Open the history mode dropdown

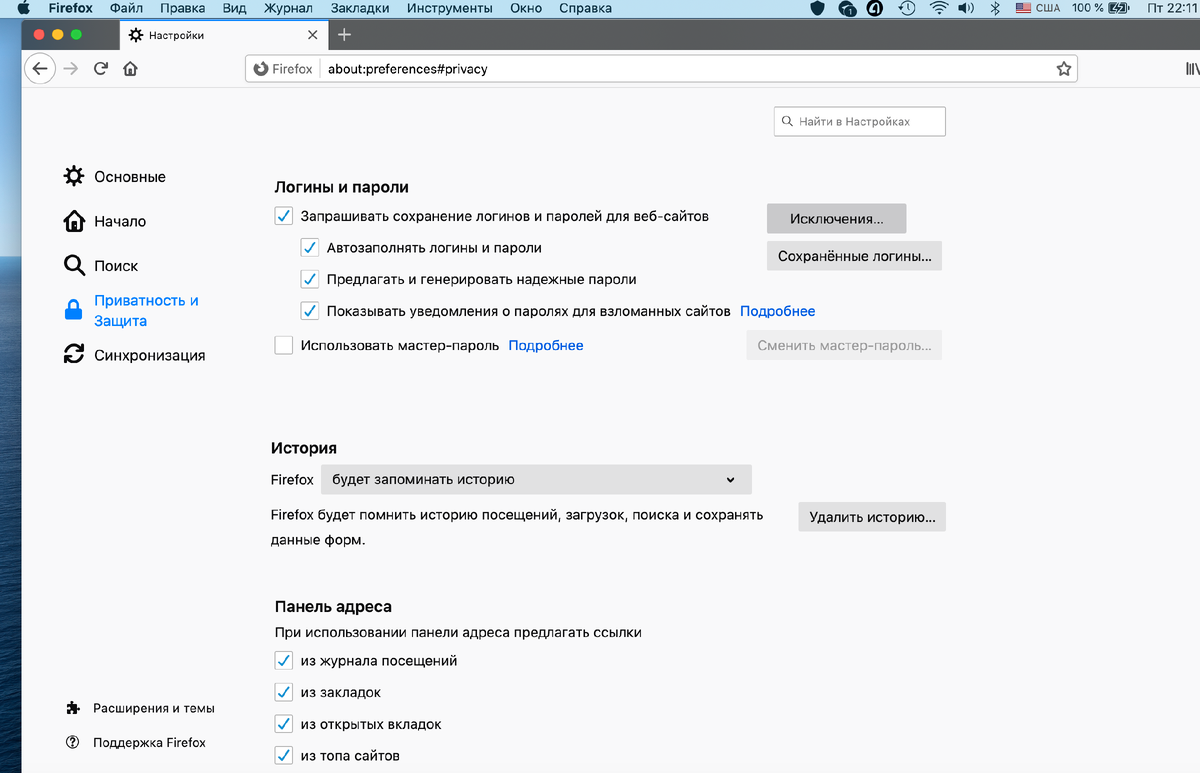point(536,479)
